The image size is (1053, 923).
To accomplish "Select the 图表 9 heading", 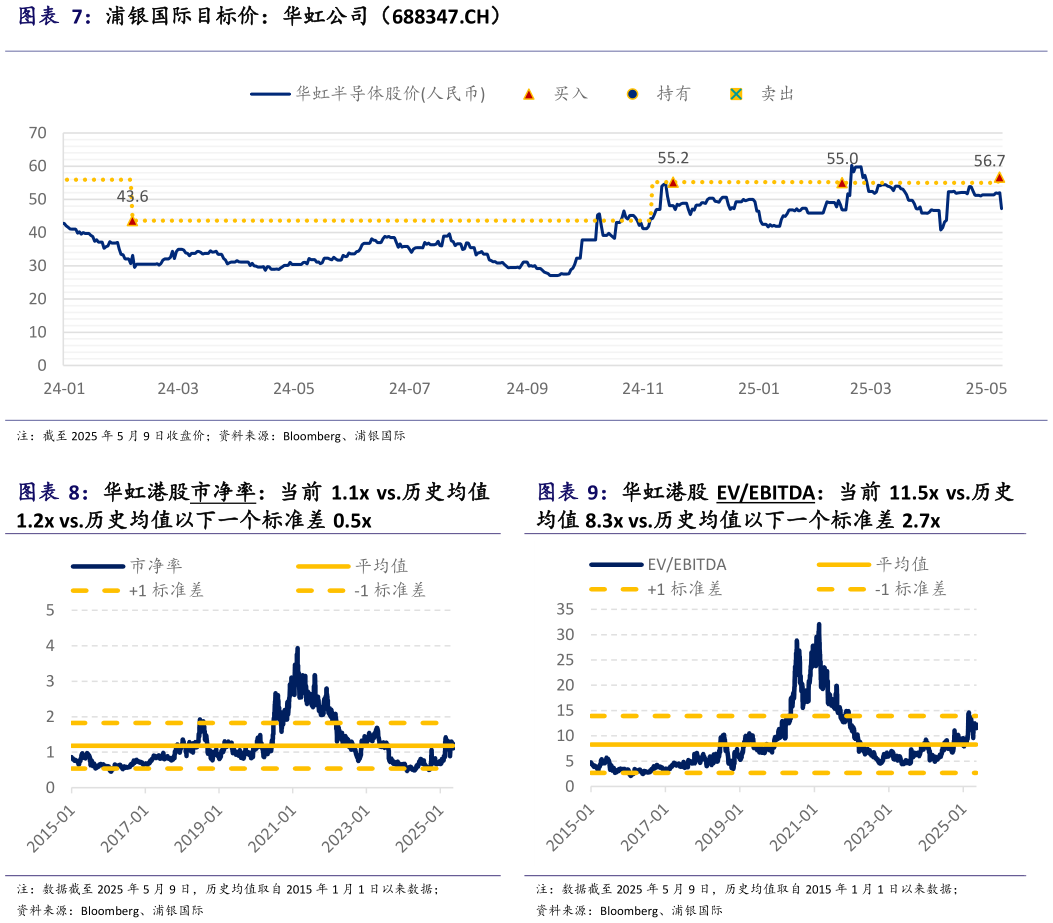I will pos(573,492).
